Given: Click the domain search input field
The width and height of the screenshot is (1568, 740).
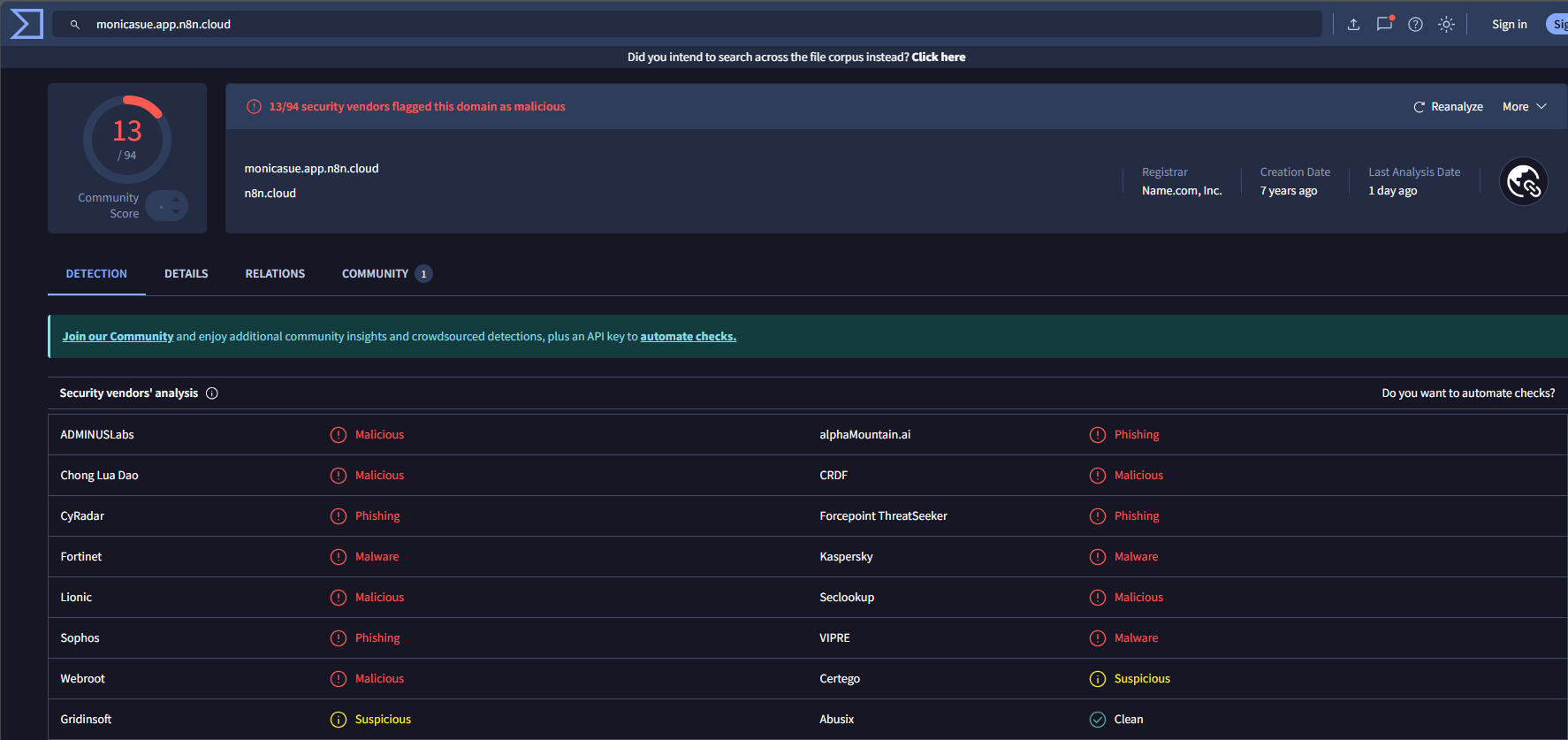Looking at the screenshot, I should coord(688,25).
